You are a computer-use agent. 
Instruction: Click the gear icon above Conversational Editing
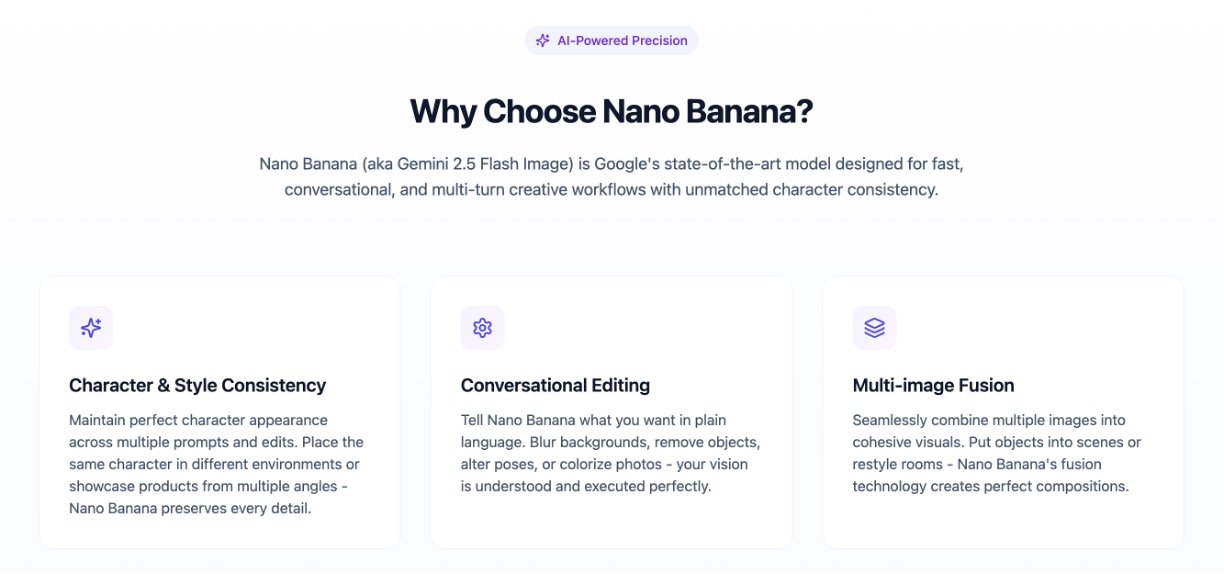482,328
